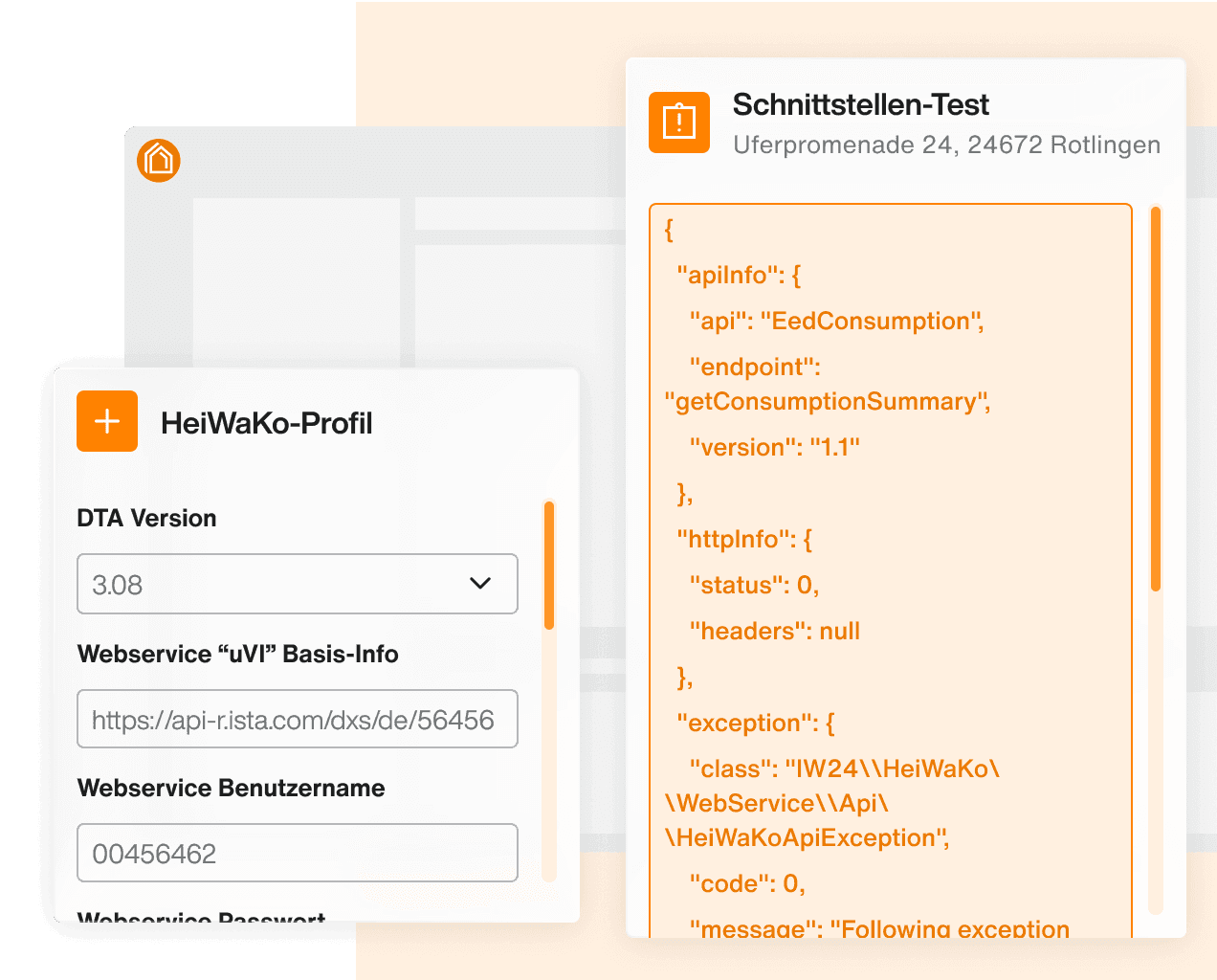Click the orange house logo icon
Screen dimensions: 1217x980
click(159, 160)
